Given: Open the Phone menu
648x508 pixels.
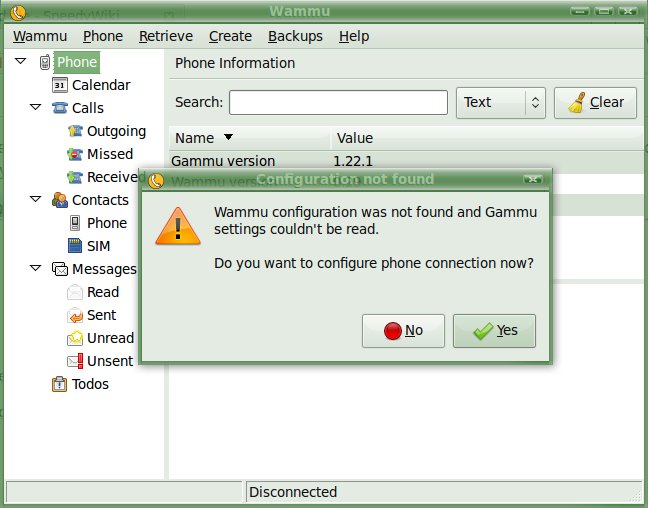Looking at the screenshot, I should [103, 36].
